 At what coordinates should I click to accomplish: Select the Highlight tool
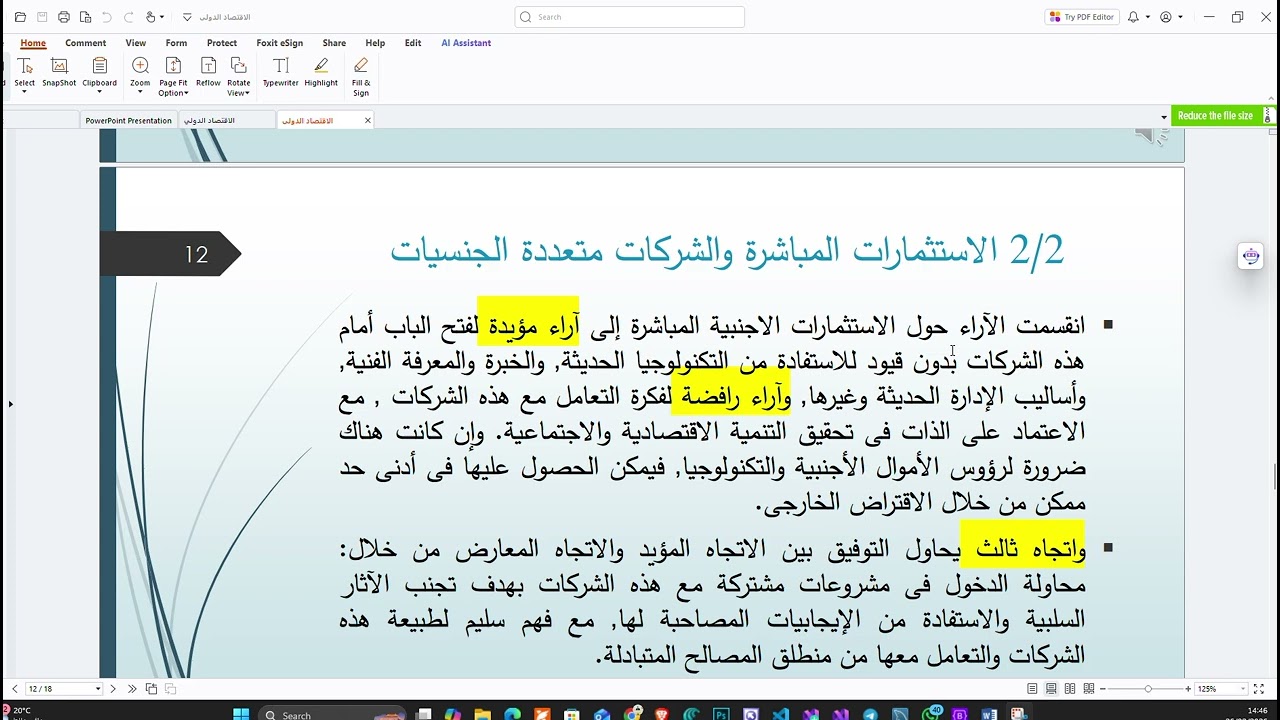[321, 71]
